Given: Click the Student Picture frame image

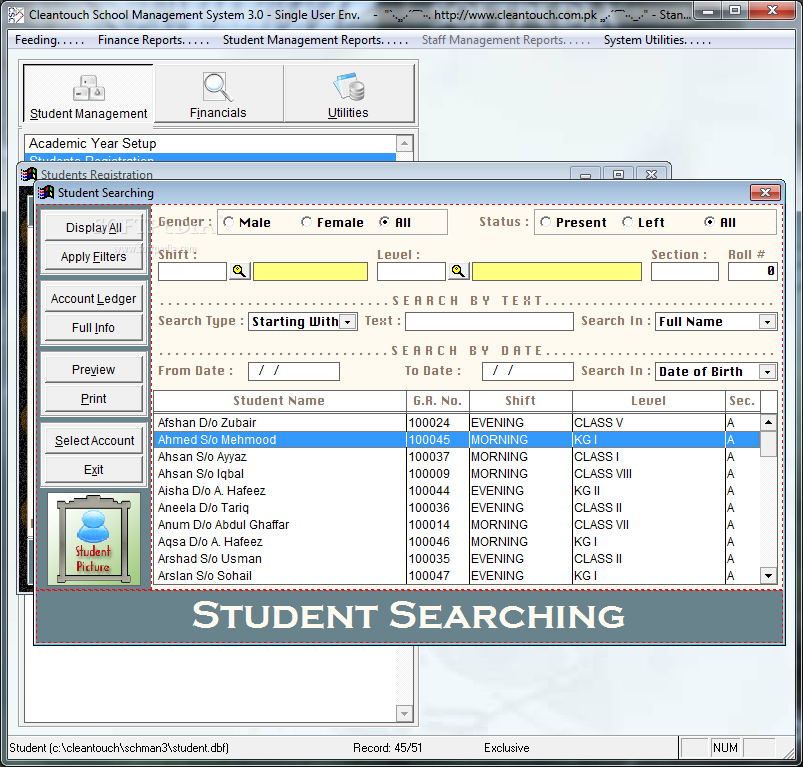Looking at the screenshot, I should click(x=94, y=539).
